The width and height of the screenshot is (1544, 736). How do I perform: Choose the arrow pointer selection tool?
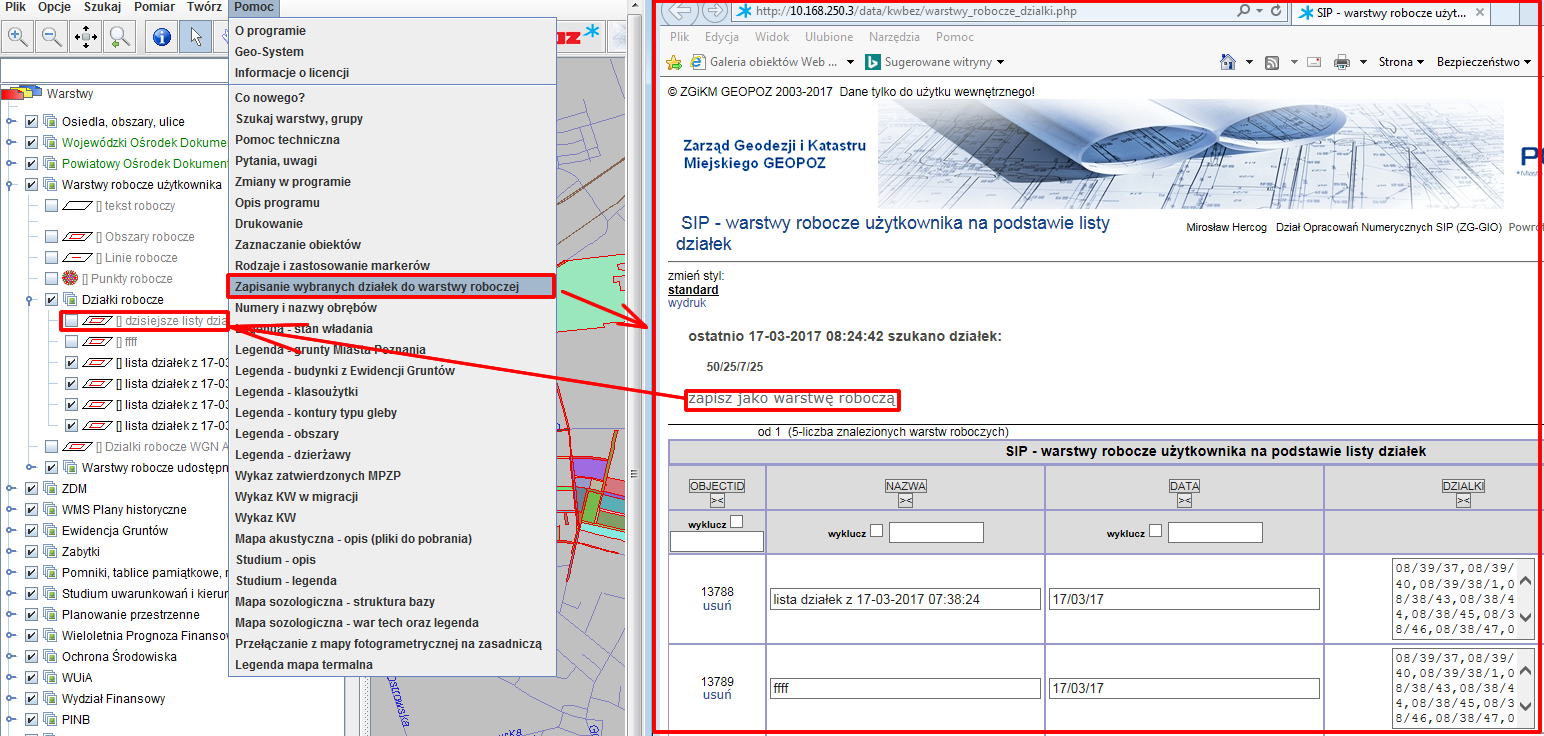(195, 37)
